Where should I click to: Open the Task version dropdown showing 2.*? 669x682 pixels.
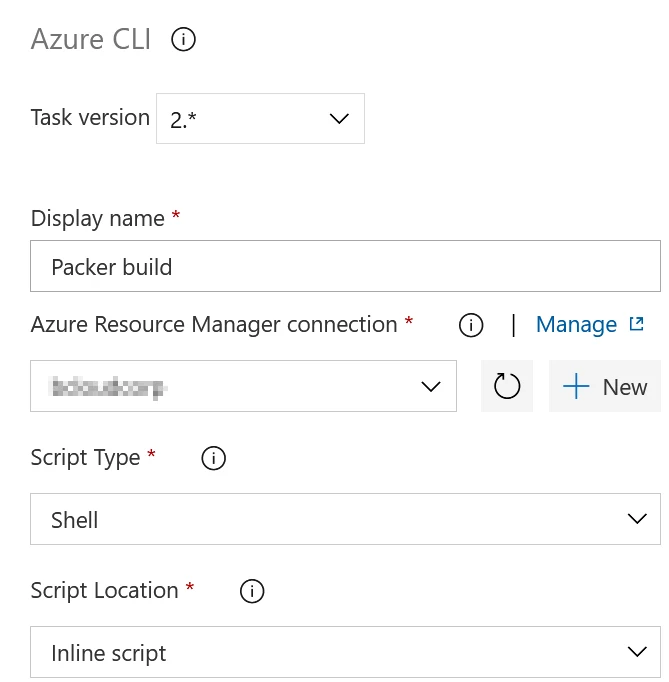261,118
